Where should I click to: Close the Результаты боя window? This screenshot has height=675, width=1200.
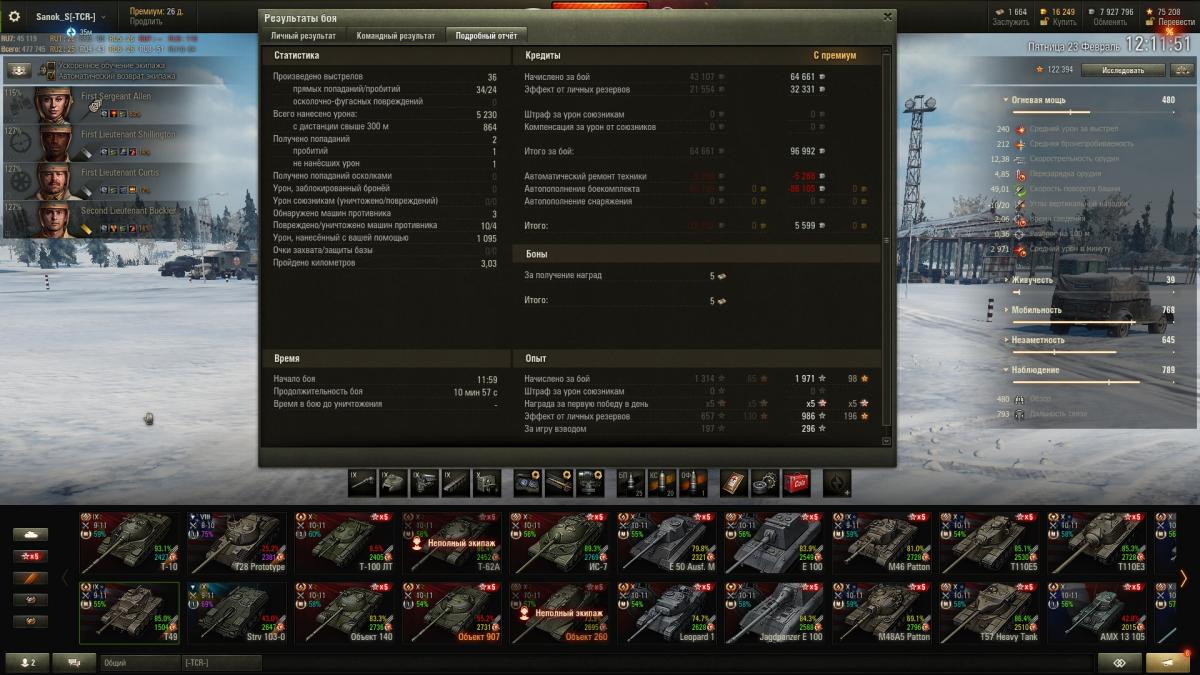(887, 16)
